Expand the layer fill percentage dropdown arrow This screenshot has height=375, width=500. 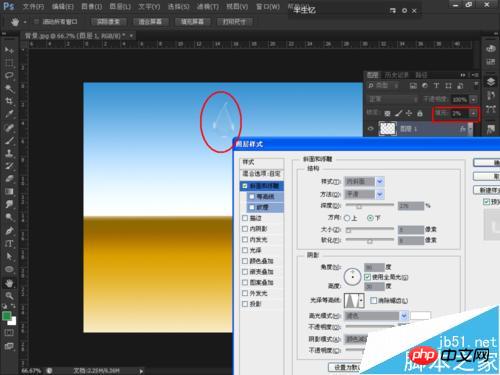pyautogui.click(x=473, y=113)
